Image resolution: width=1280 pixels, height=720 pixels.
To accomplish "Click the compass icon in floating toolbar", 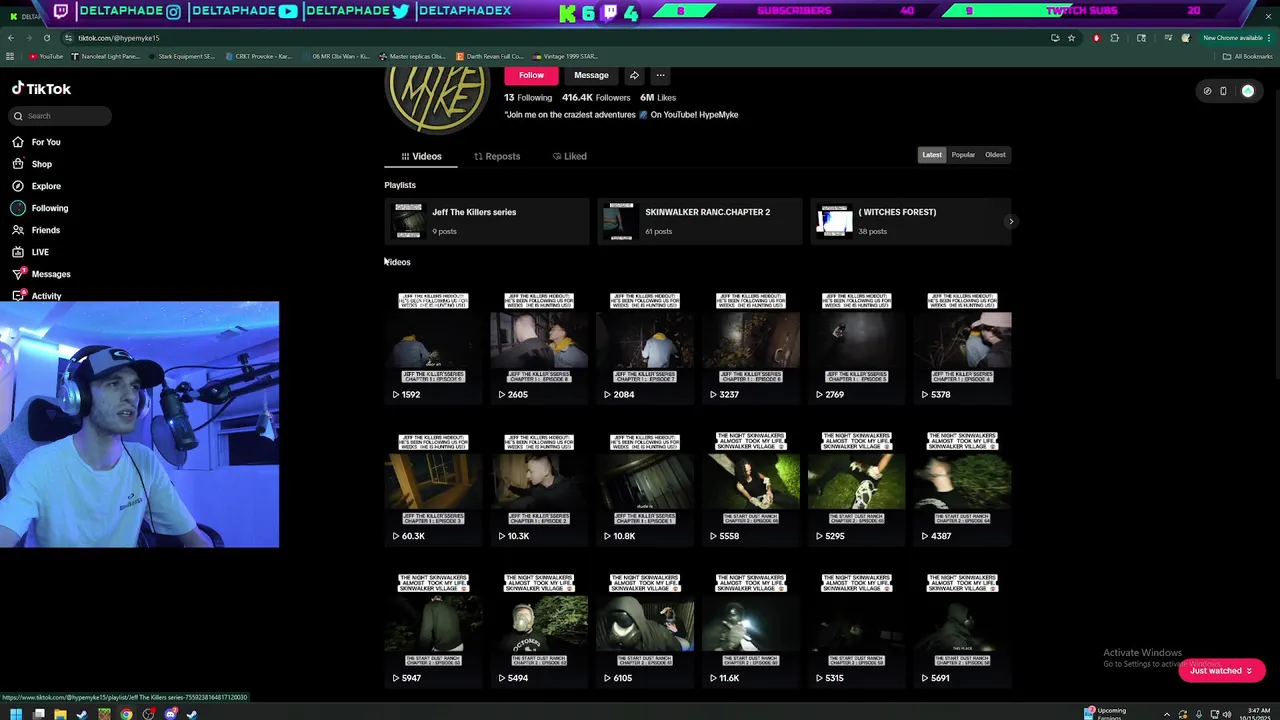I will pos(1207,91).
